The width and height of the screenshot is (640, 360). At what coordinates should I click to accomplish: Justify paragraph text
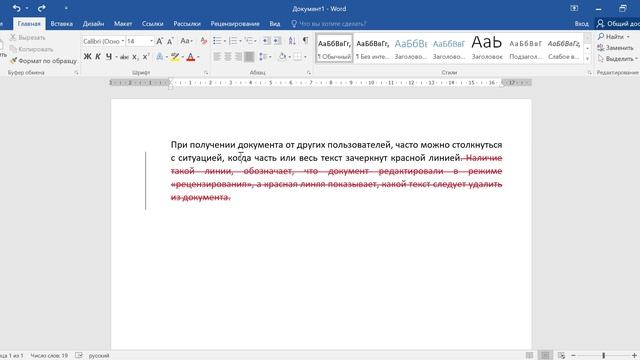pos(249,57)
